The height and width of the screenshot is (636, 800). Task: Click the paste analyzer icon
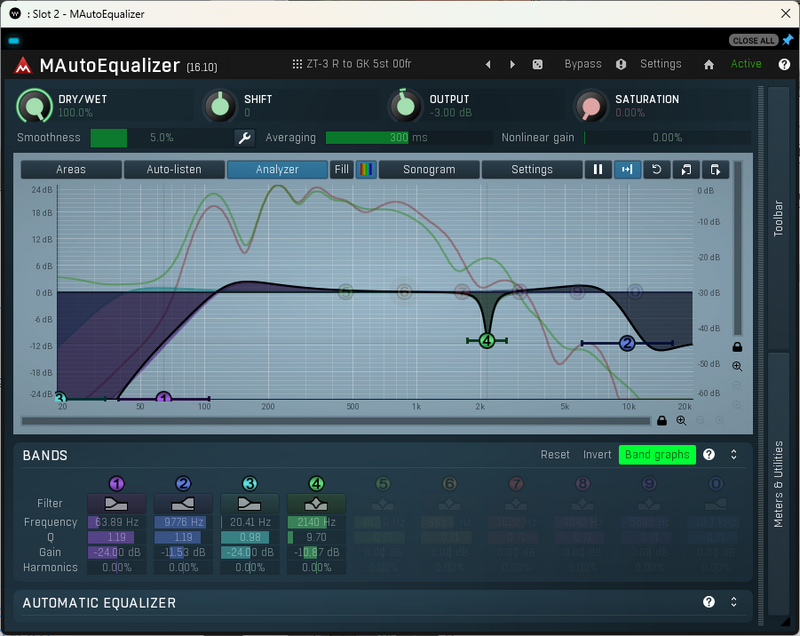[x=715, y=169]
